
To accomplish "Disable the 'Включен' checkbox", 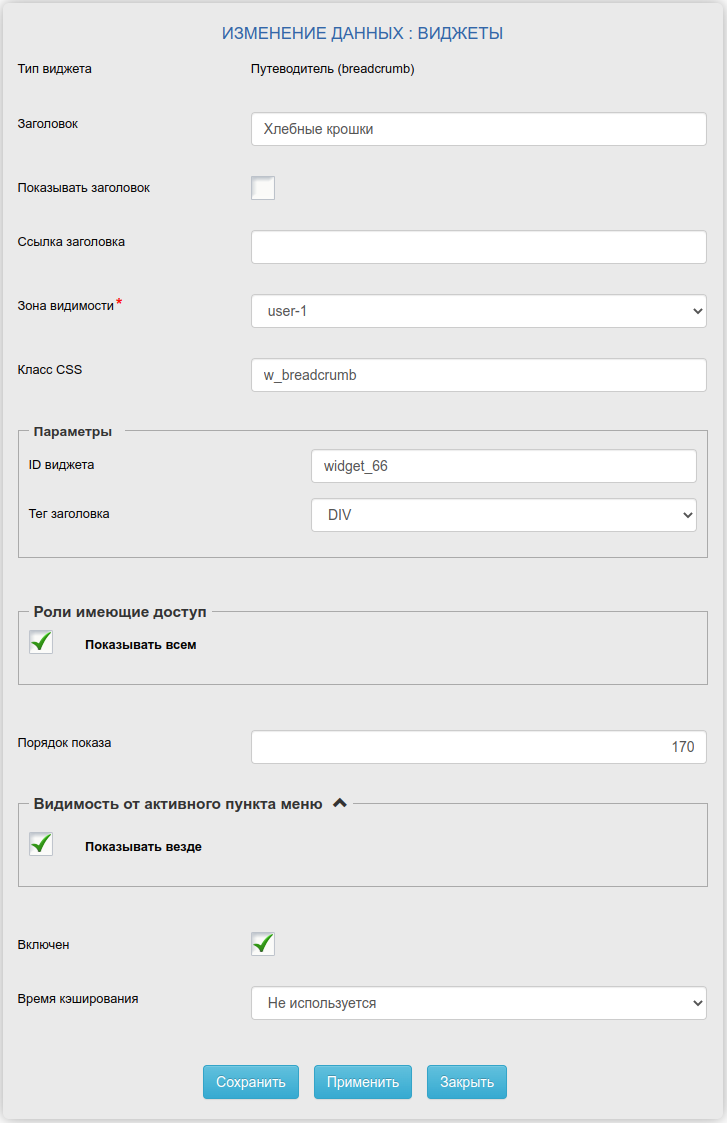I will pos(263,943).
